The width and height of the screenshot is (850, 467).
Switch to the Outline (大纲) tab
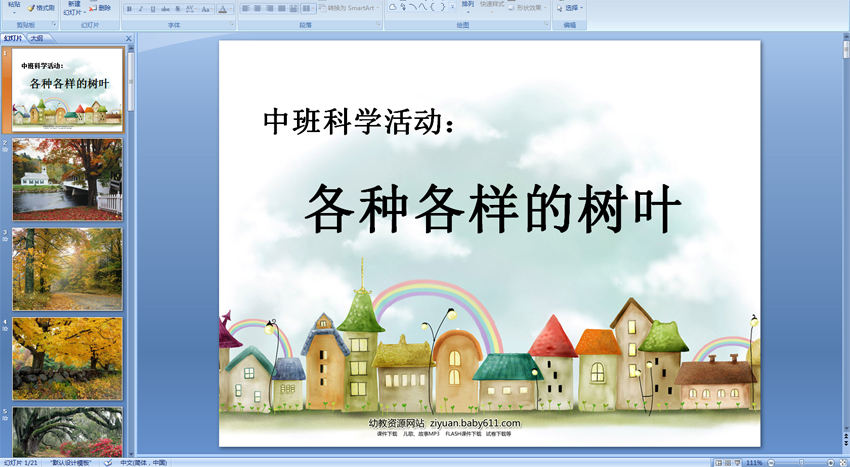pos(36,38)
